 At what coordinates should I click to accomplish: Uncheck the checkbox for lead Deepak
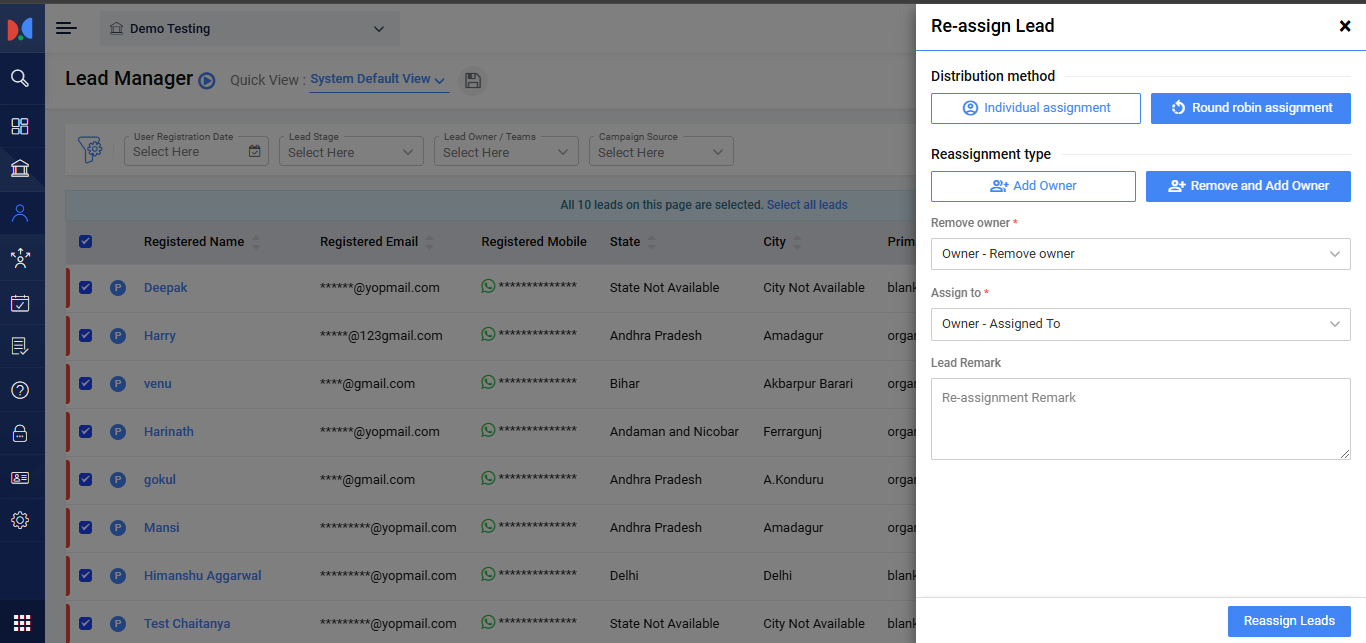(85, 288)
